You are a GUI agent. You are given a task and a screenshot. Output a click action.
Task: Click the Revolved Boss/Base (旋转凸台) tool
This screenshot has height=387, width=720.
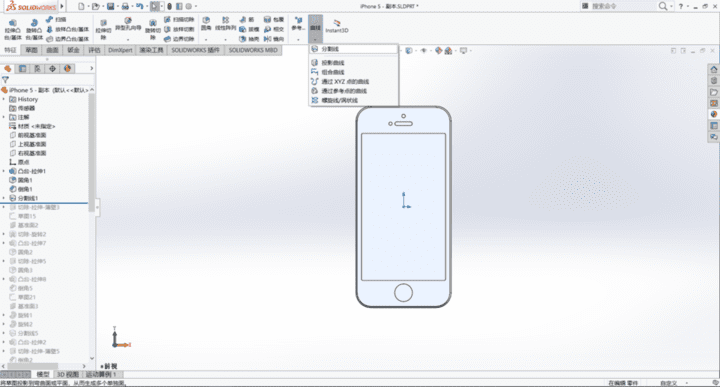coord(34,29)
